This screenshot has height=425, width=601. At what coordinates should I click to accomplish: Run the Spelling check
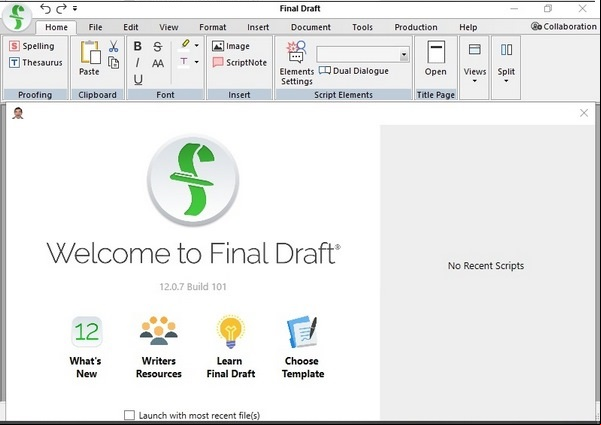(32, 46)
